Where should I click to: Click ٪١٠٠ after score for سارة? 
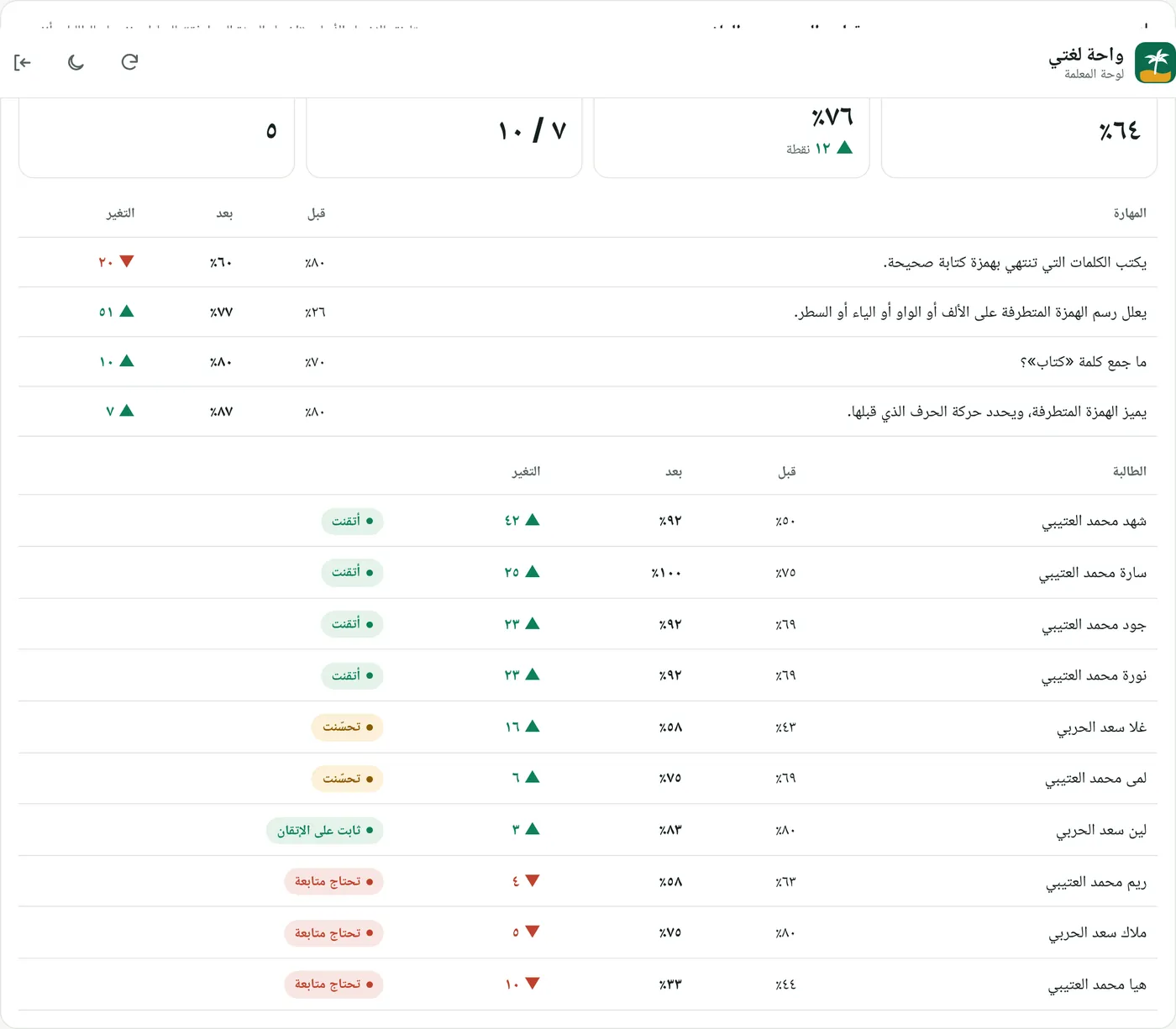click(x=666, y=573)
